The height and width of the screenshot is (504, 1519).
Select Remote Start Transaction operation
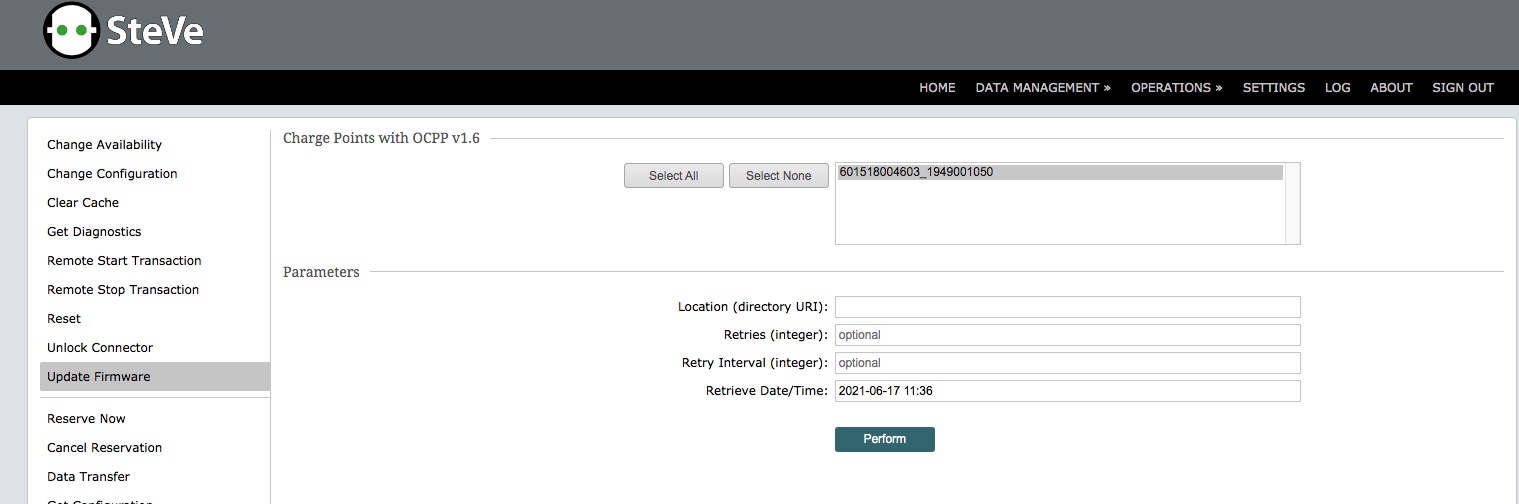(155, 261)
